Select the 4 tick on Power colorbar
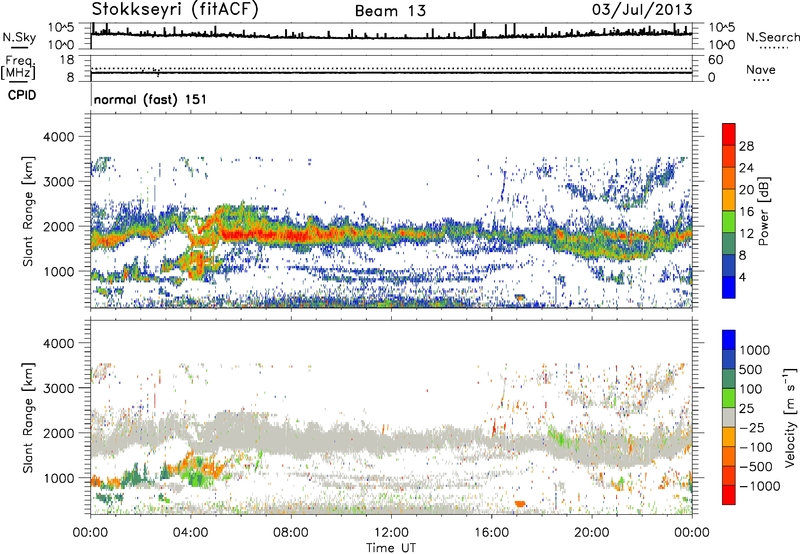This screenshot has width=800, height=554. pyautogui.click(x=743, y=277)
